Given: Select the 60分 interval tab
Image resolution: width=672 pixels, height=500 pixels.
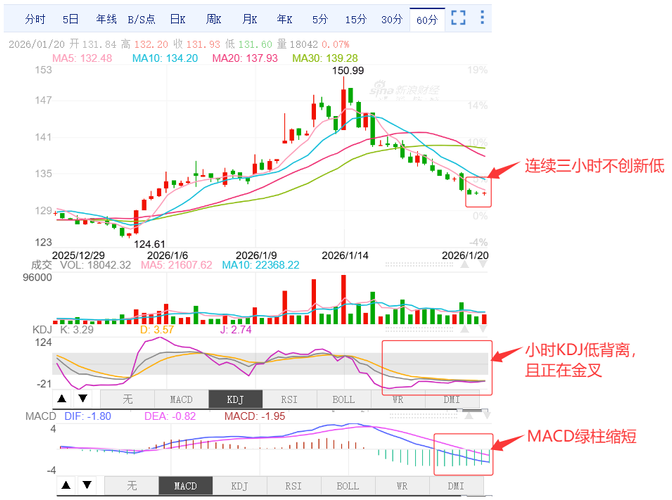Looking at the screenshot, I should (427, 20).
